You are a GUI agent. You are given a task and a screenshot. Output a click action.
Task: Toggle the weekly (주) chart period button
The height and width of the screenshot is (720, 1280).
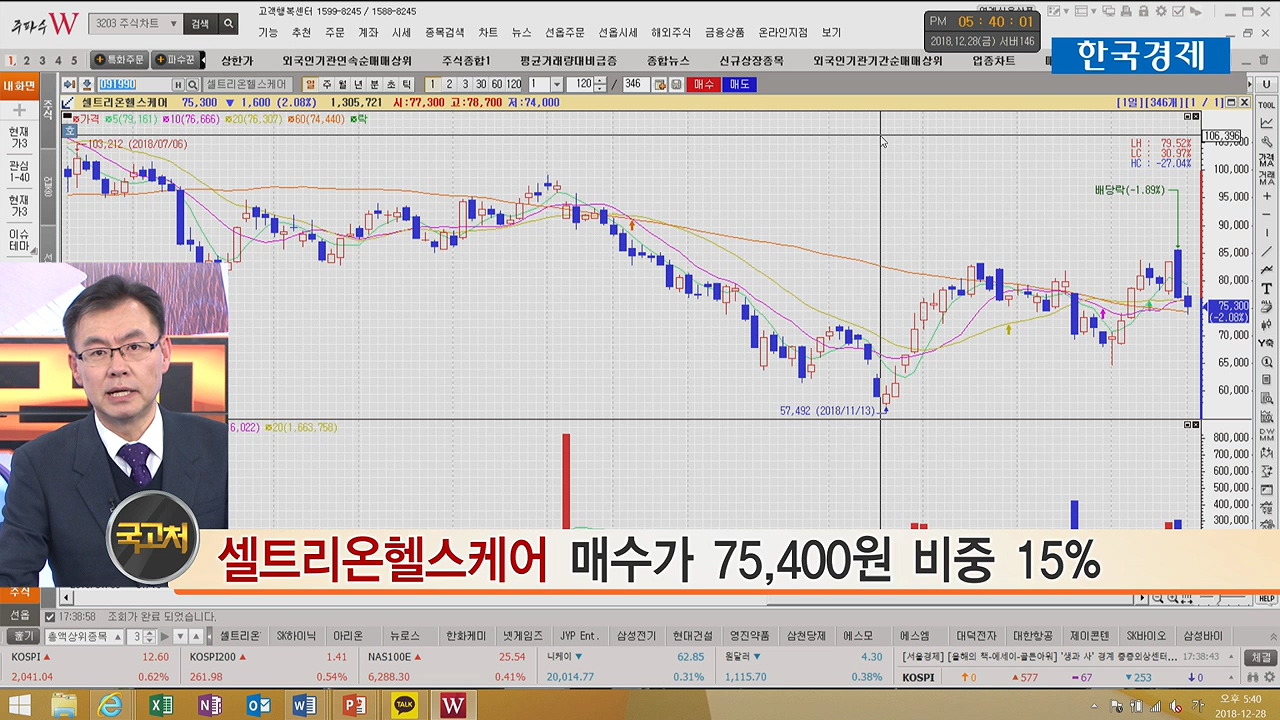326,85
